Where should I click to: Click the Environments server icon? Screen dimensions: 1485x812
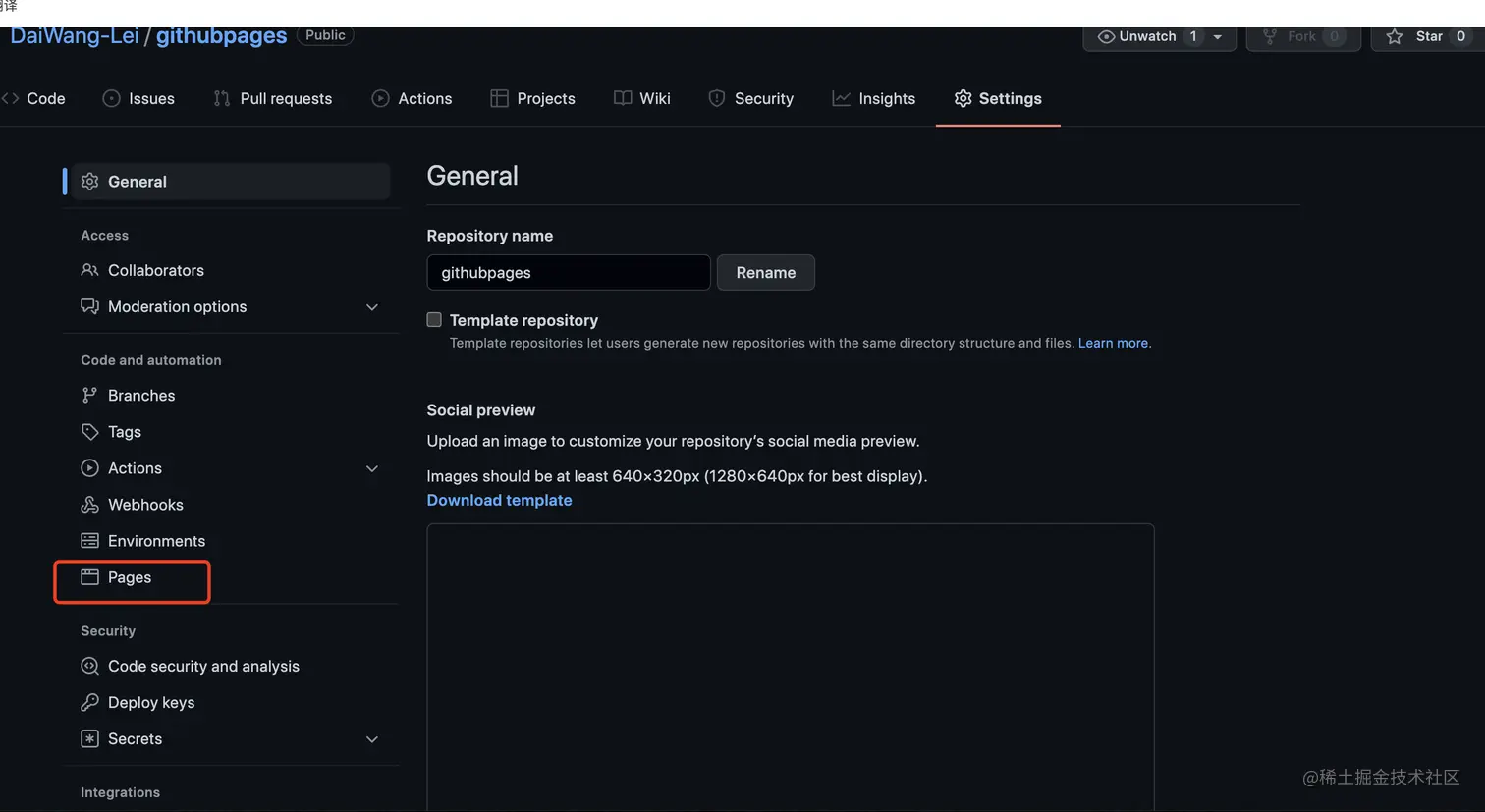click(89, 541)
